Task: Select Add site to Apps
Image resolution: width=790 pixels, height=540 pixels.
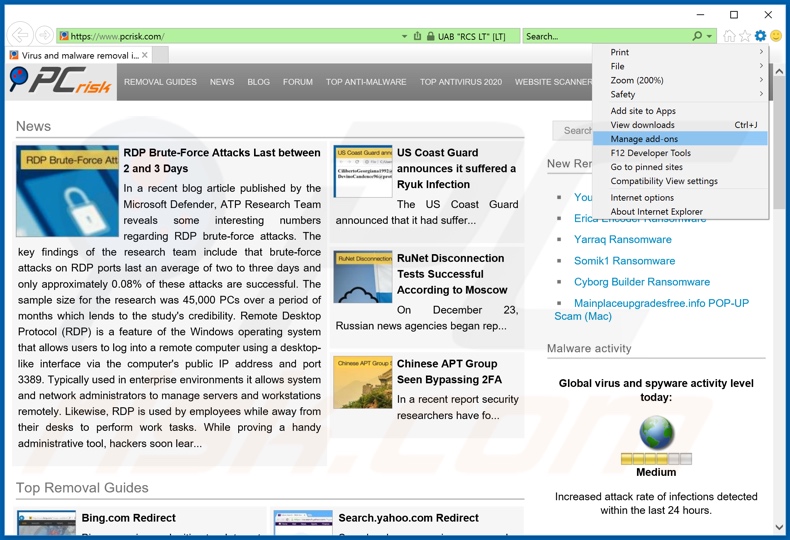Action: click(680, 111)
